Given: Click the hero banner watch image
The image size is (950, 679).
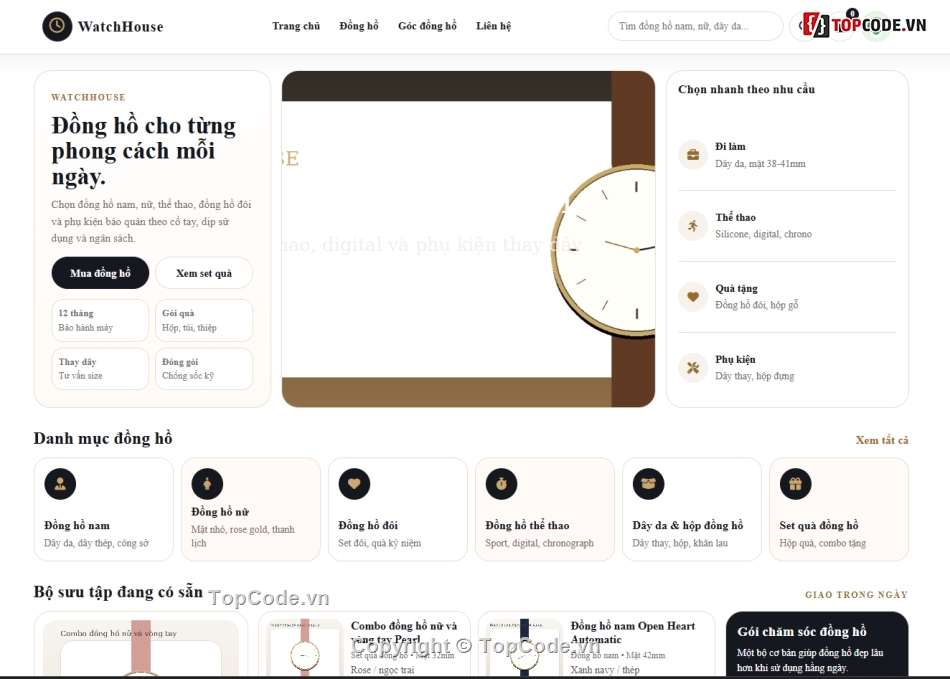Looking at the screenshot, I should click(468, 239).
